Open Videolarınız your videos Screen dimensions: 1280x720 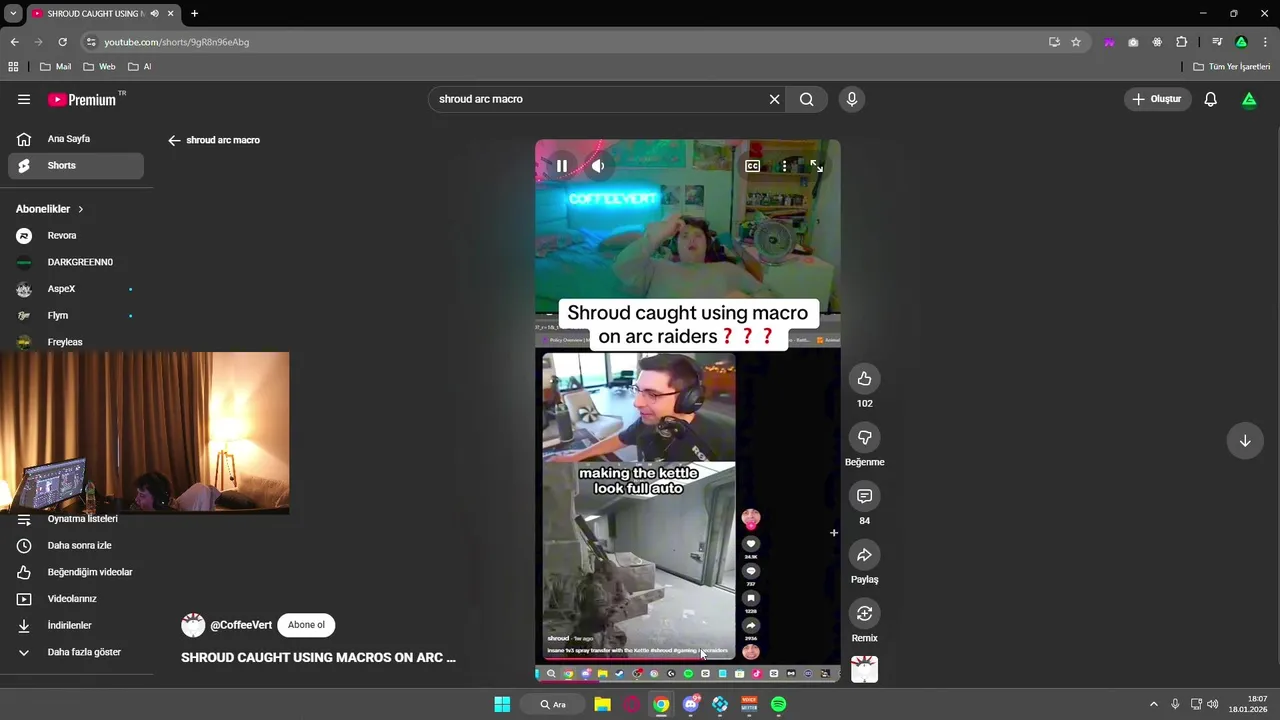(x=76, y=599)
